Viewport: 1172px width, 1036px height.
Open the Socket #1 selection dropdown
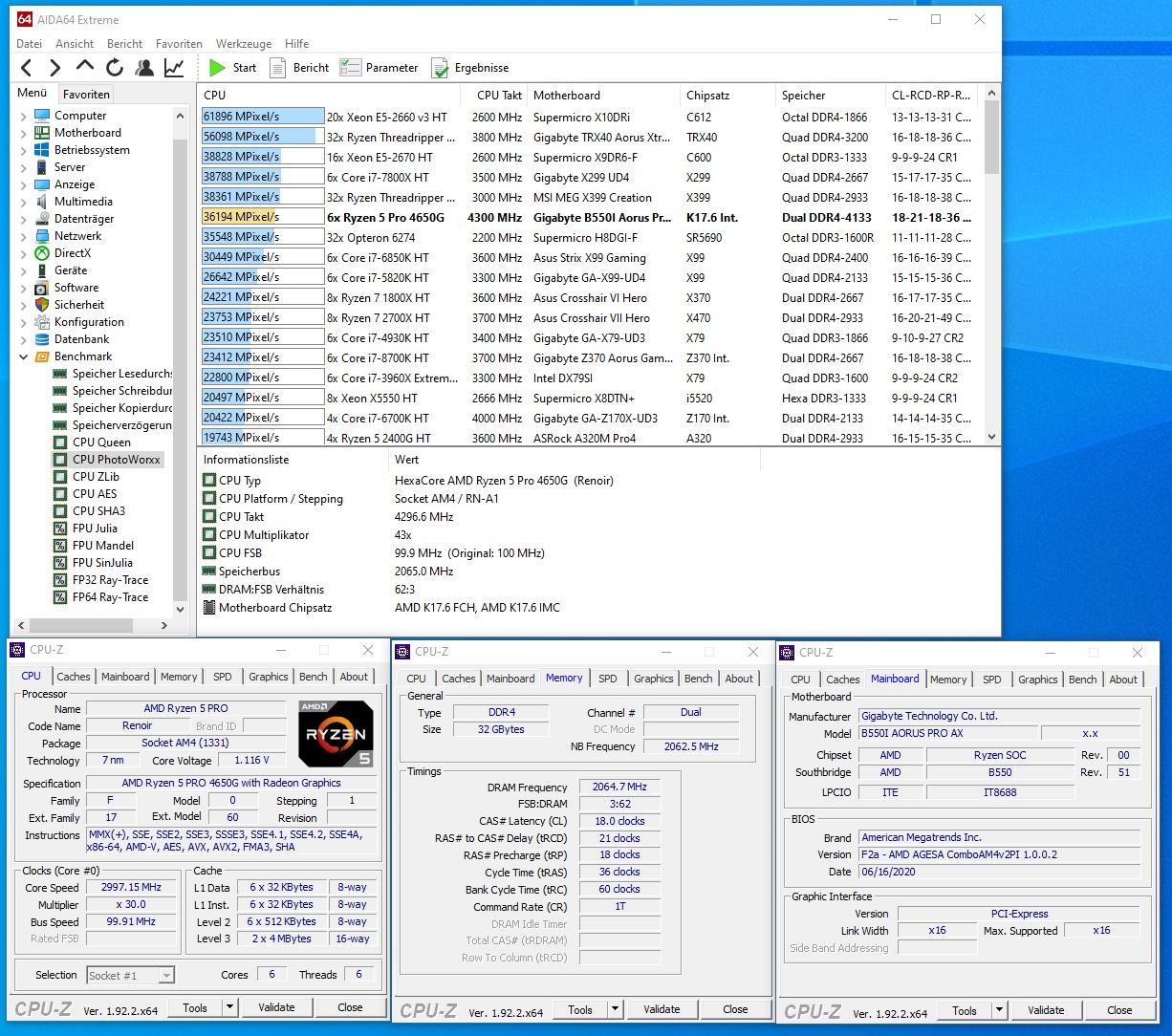point(130,975)
